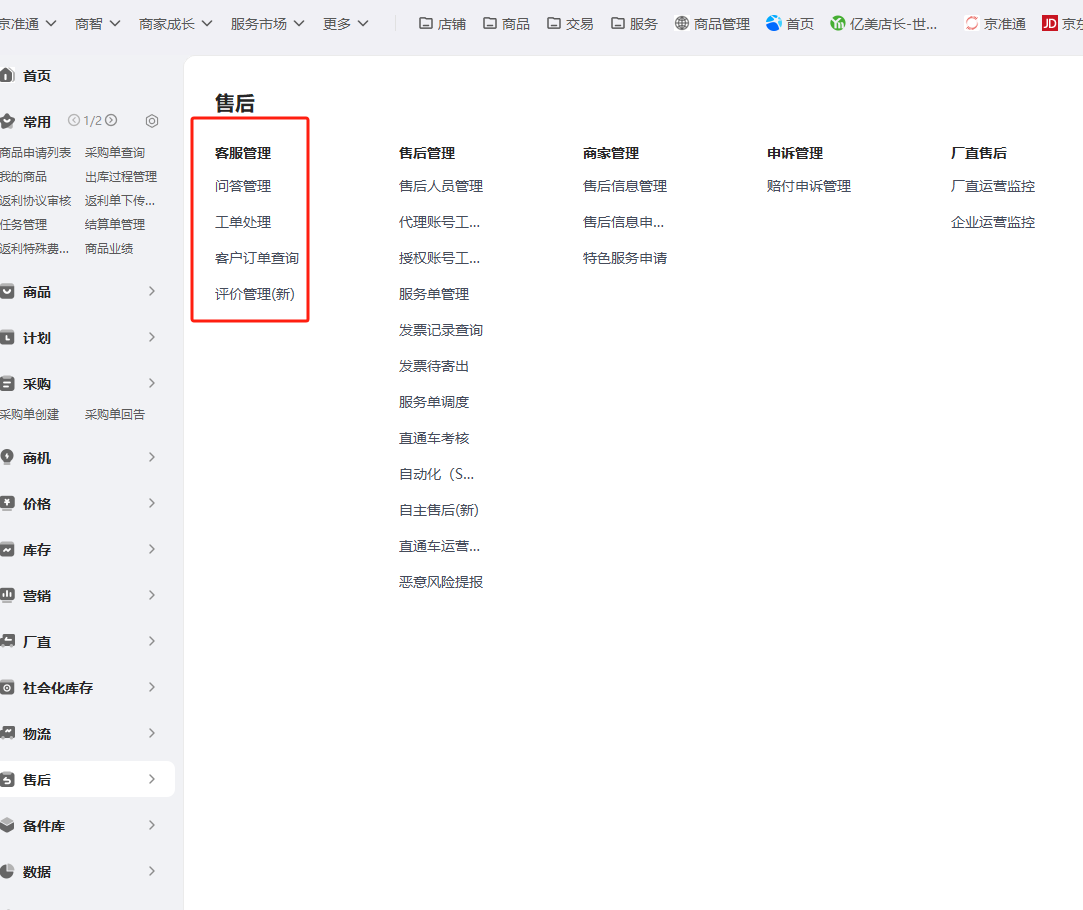The image size is (1083, 910).
Task: Open the 工单处理 link
Action: coord(243,222)
